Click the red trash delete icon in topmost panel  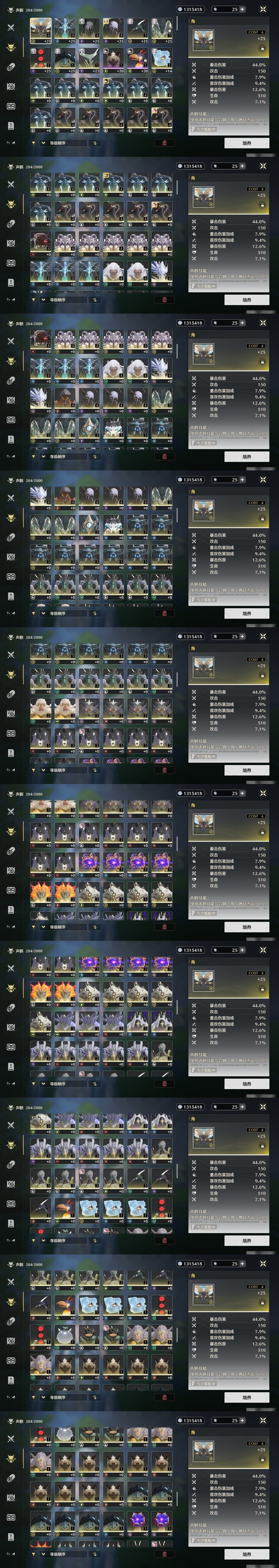[x=164, y=143]
